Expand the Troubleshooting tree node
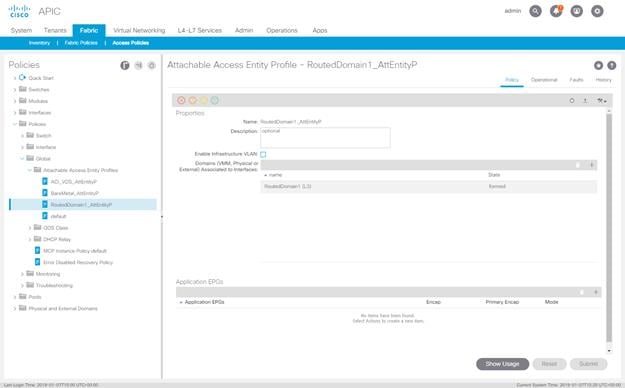This screenshot has height=388, width=625. click(x=22, y=286)
